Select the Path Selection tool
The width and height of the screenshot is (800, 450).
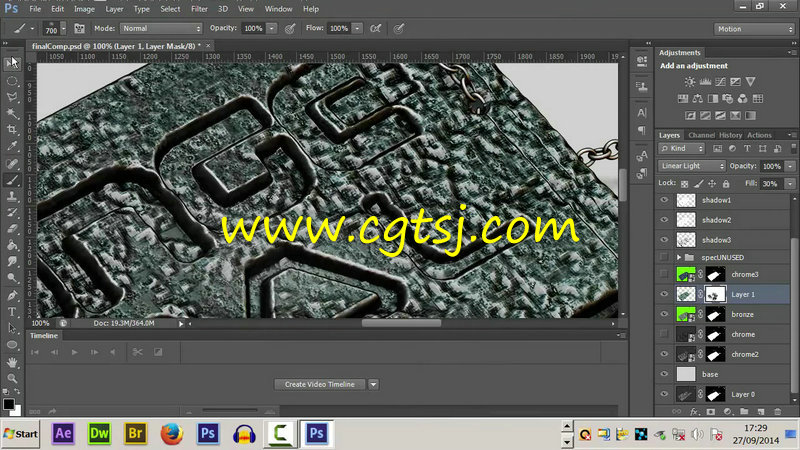coord(12,328)
